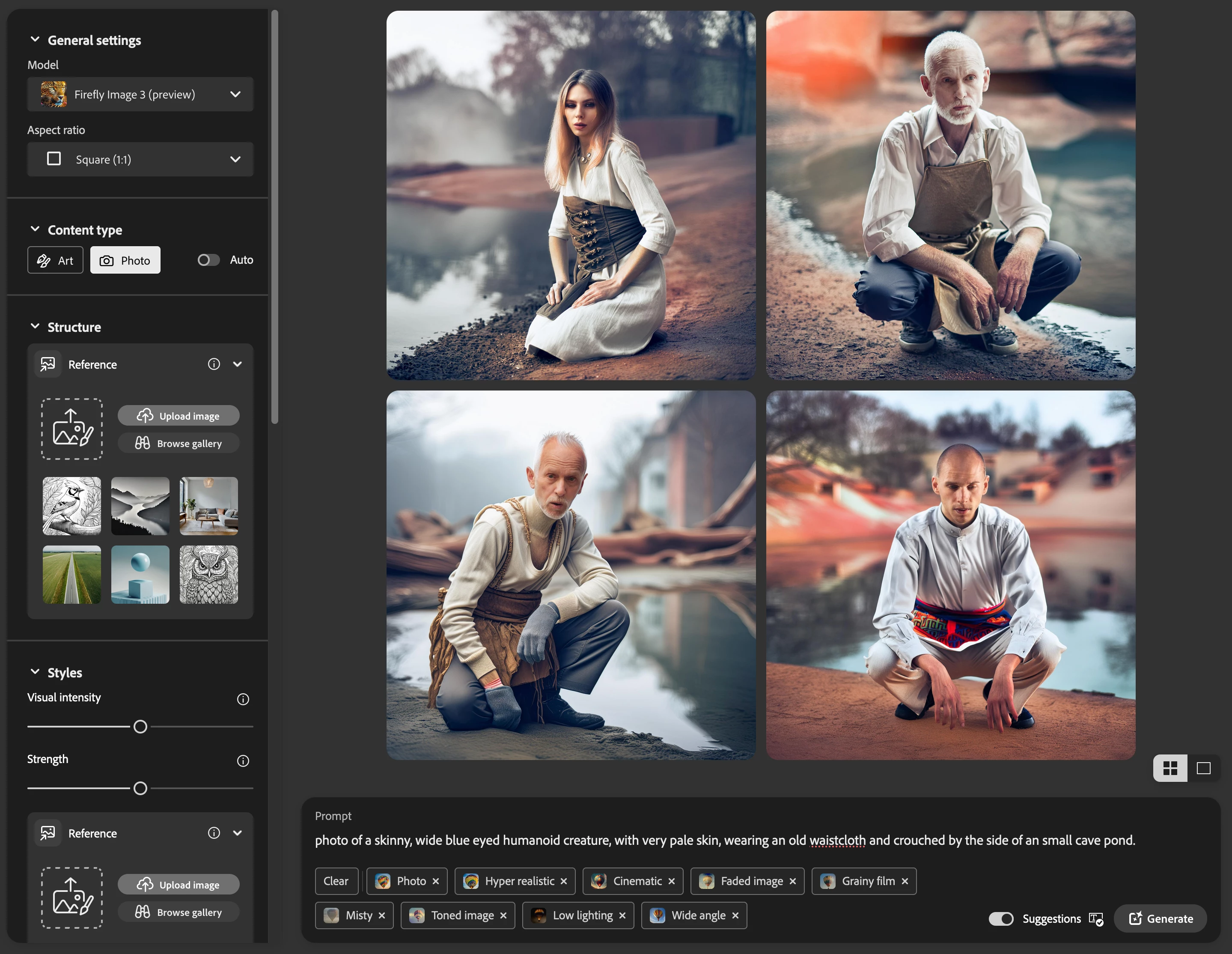Toggle the Suggestions switch
1232x954 pixels.
[1001, 919]
